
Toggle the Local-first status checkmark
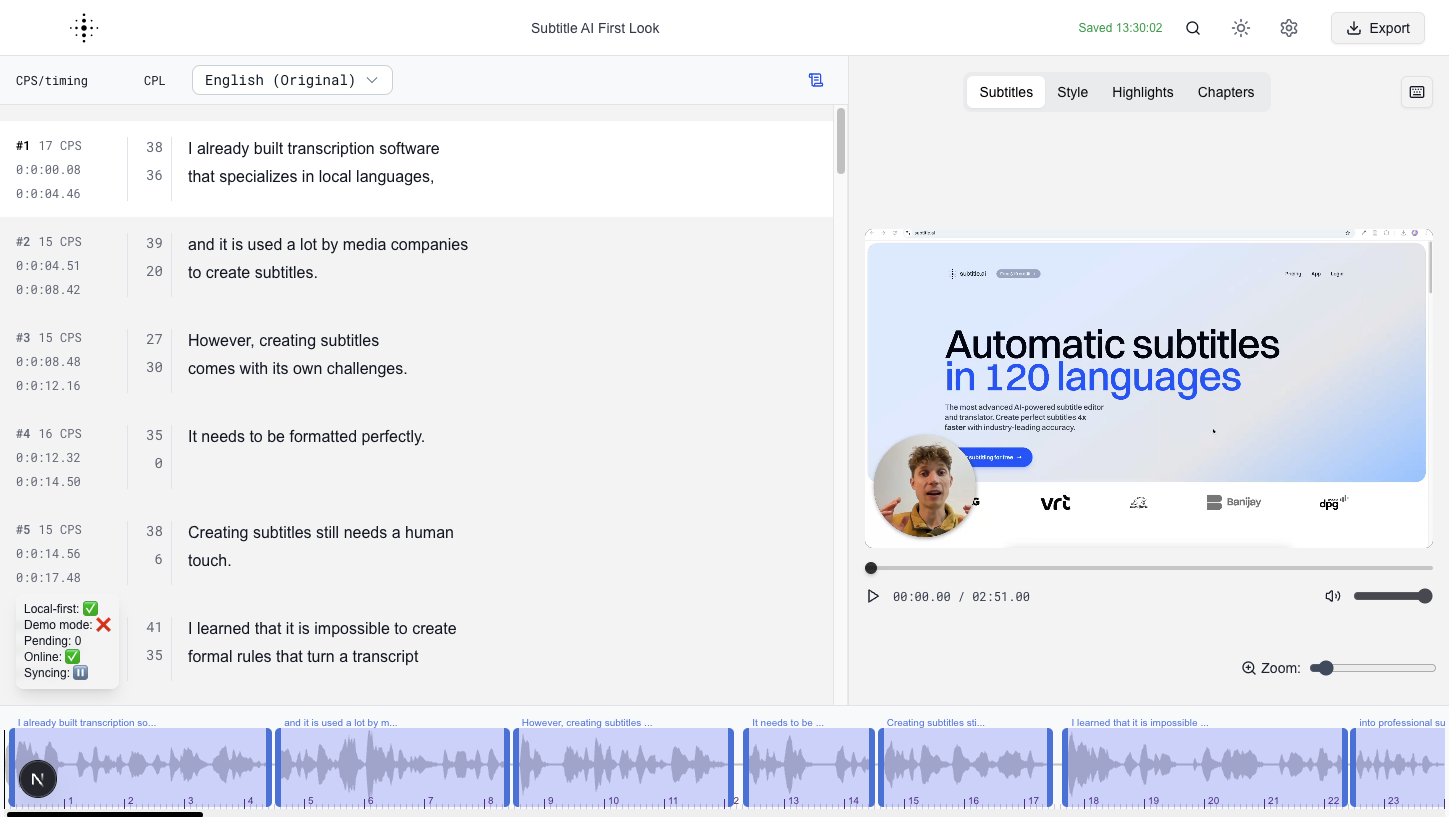pyautogui.click(x=89, y=608)
